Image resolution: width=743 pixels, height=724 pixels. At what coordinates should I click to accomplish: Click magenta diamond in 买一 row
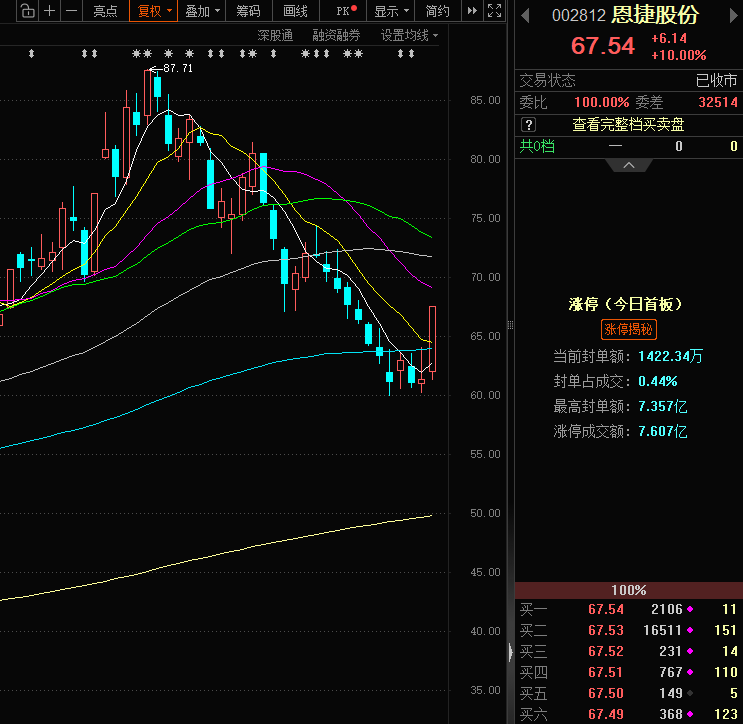tap(690, 609)
